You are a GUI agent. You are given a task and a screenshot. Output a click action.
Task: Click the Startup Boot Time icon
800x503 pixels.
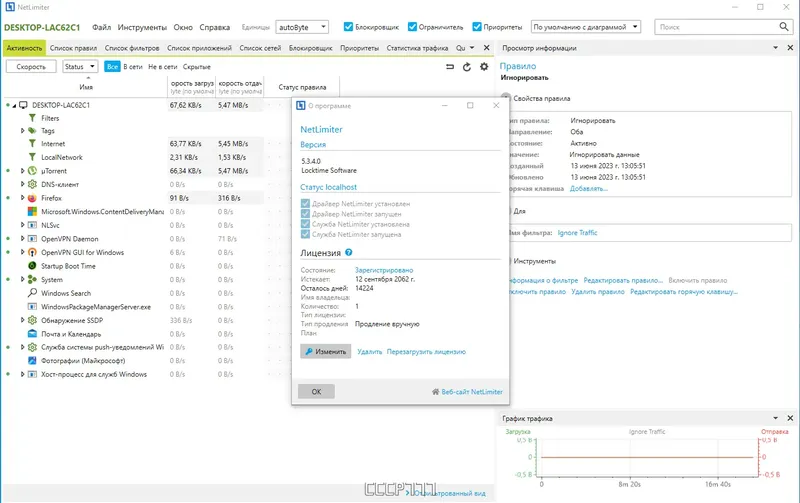32,266
